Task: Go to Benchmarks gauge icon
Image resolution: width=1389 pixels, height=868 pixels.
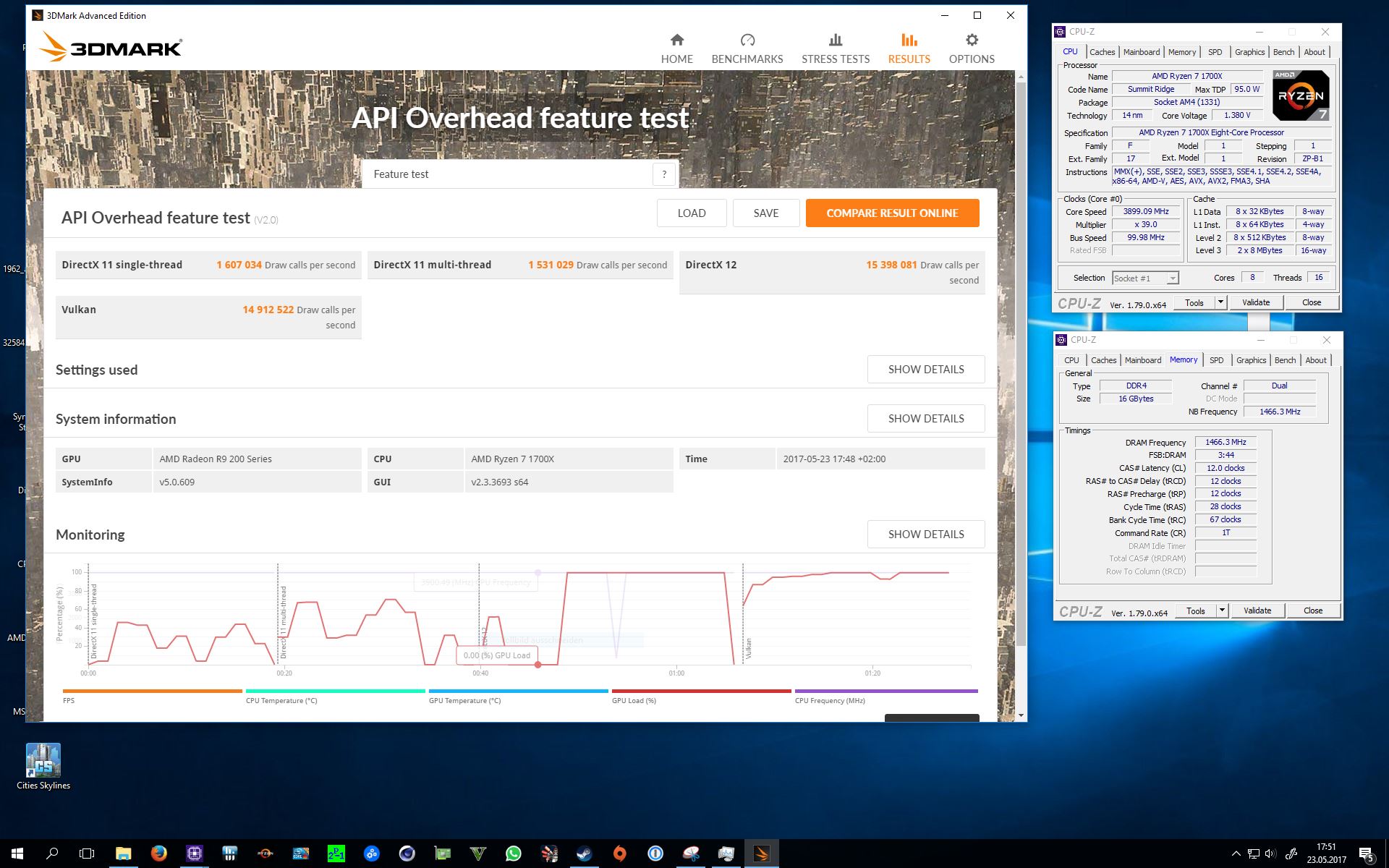Action: [747, 41]
